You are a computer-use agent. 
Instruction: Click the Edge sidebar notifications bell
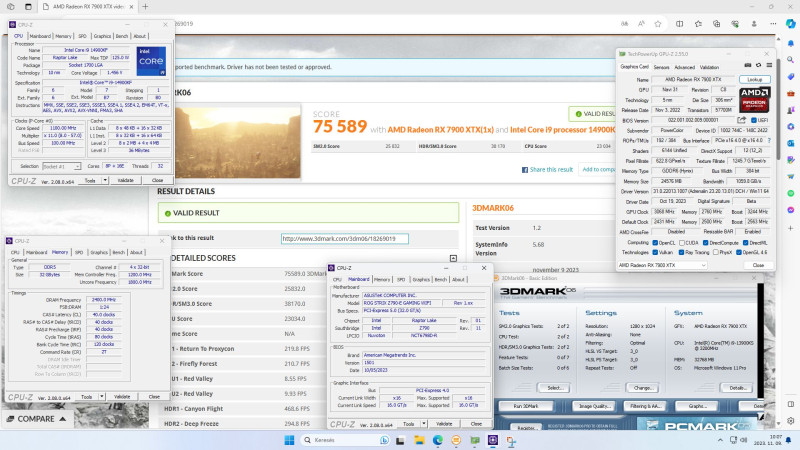(x=791, y=43)
